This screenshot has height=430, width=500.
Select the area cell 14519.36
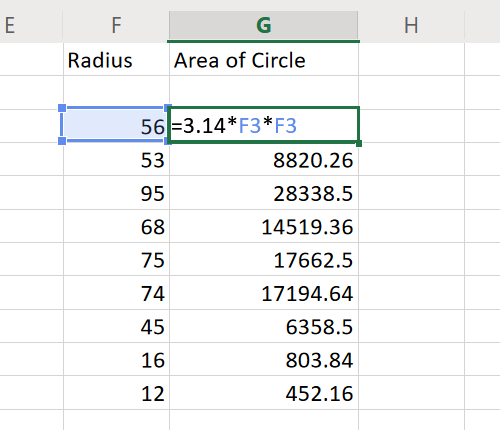click(264, 226)
